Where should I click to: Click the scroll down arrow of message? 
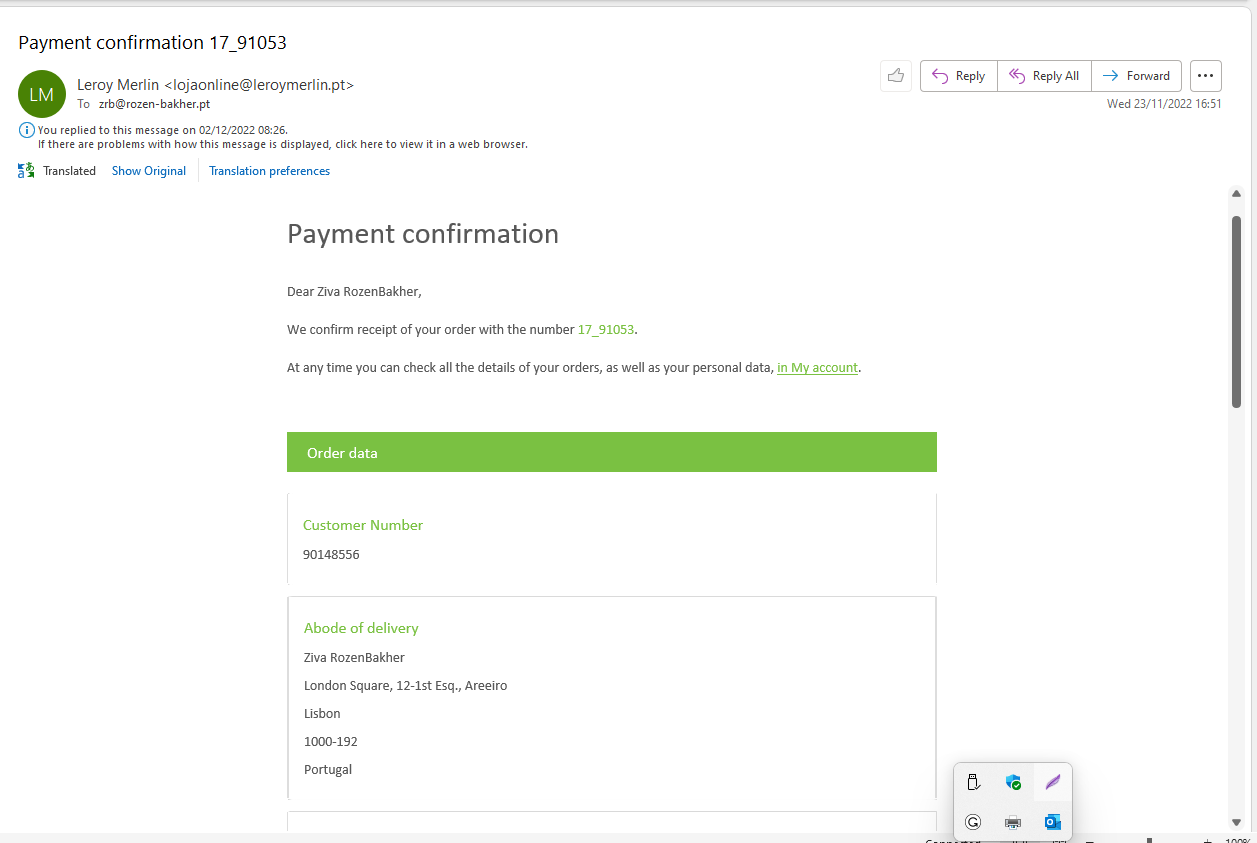pyautogui.click(x=1236, y=822)
